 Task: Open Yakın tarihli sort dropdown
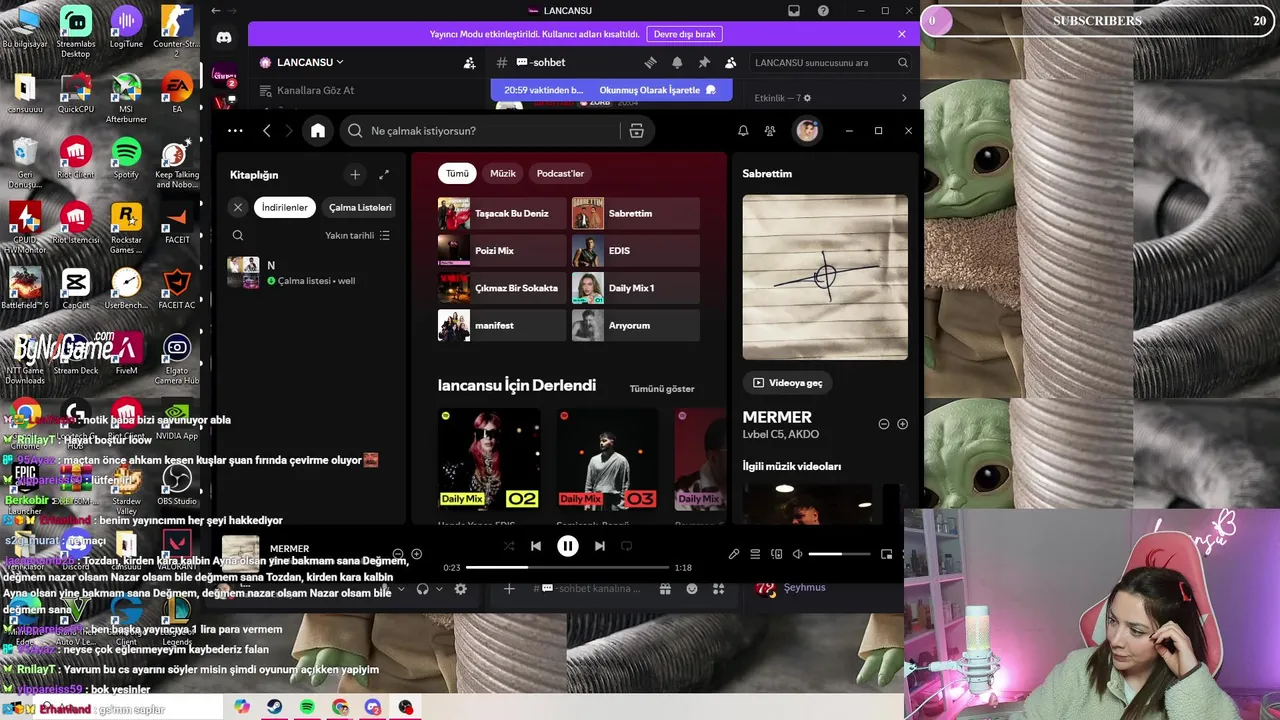(357, 236)
